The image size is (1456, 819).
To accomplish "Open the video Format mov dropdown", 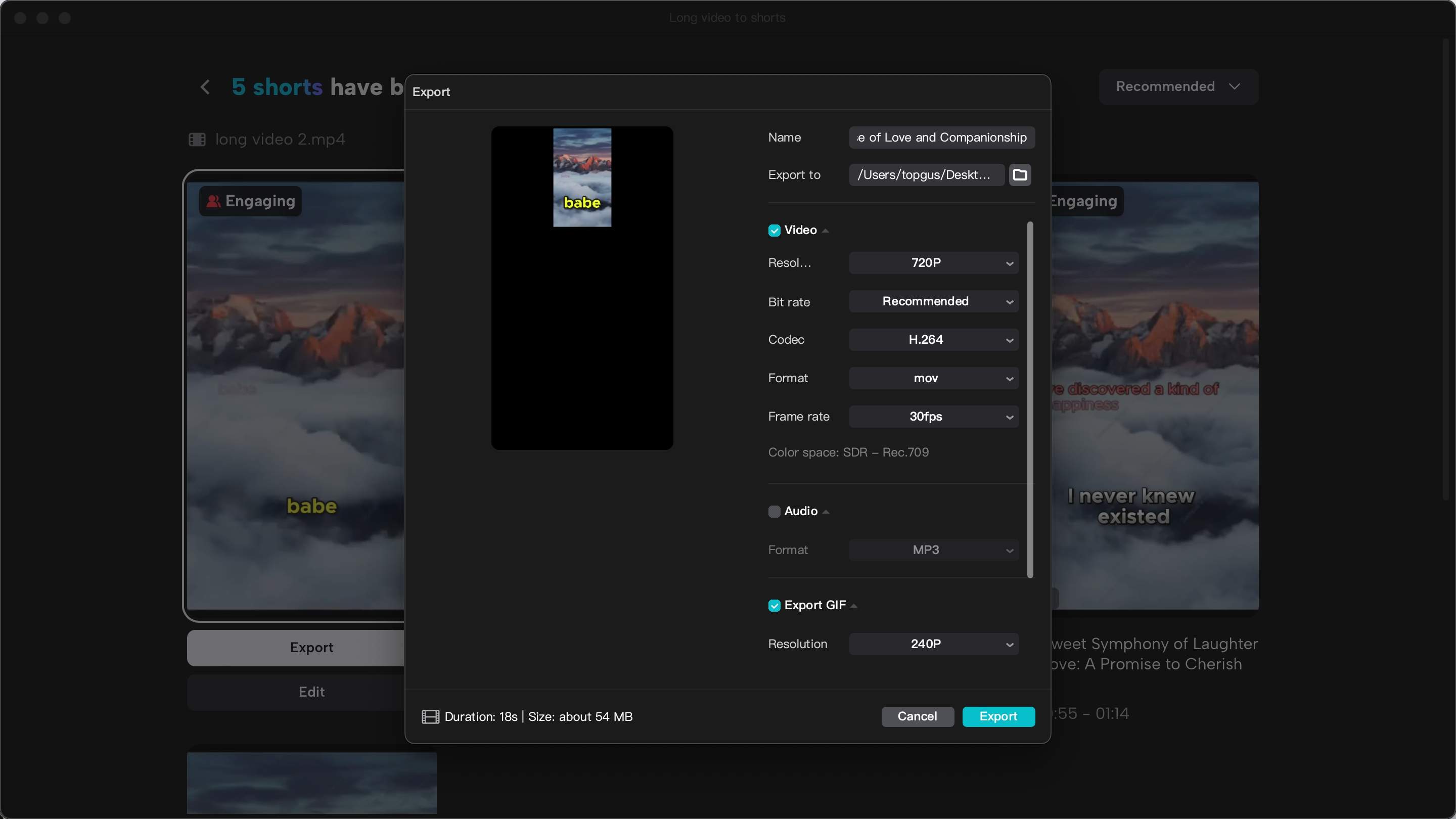I will pyautogui.click(x=934, y=378).
